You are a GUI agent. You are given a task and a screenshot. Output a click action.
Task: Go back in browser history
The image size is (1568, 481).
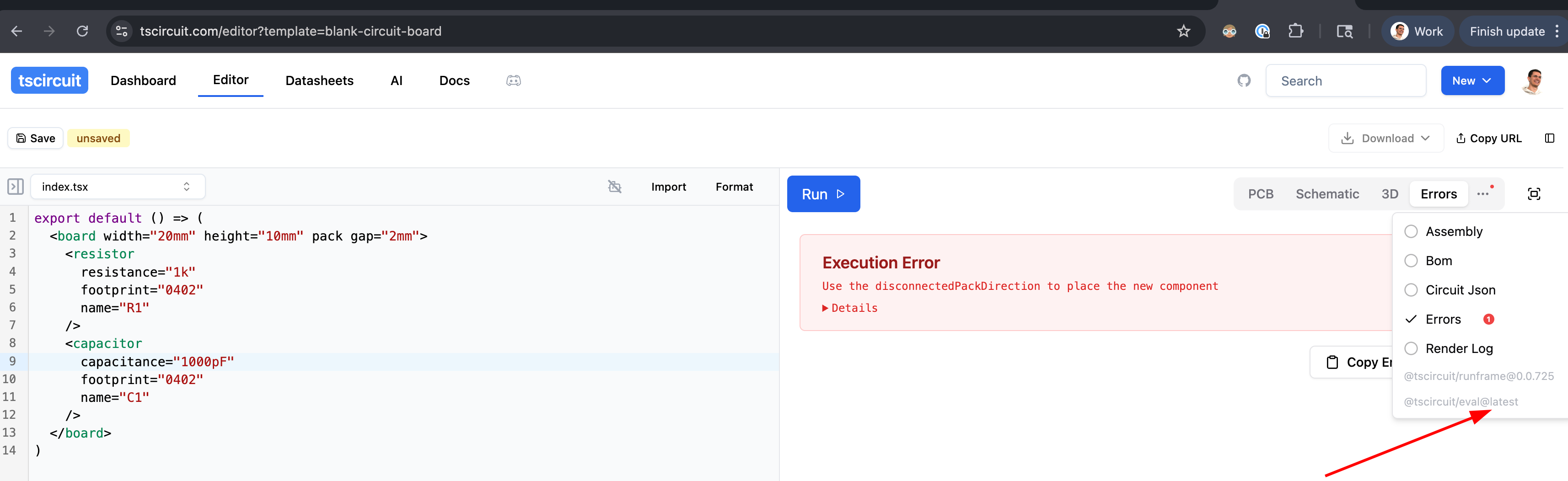tap(17, 31)
